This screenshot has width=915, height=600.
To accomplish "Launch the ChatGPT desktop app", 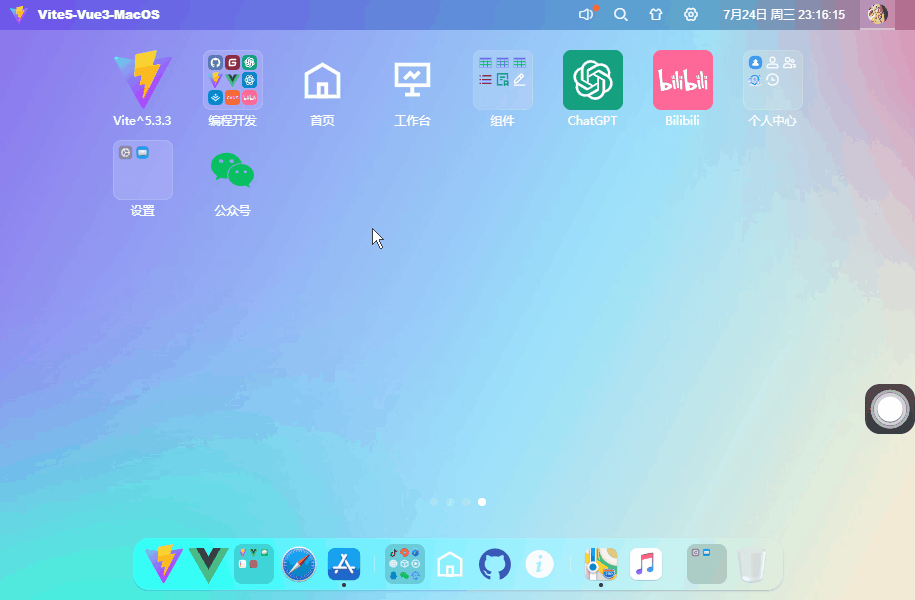I will tap(592, 80).
